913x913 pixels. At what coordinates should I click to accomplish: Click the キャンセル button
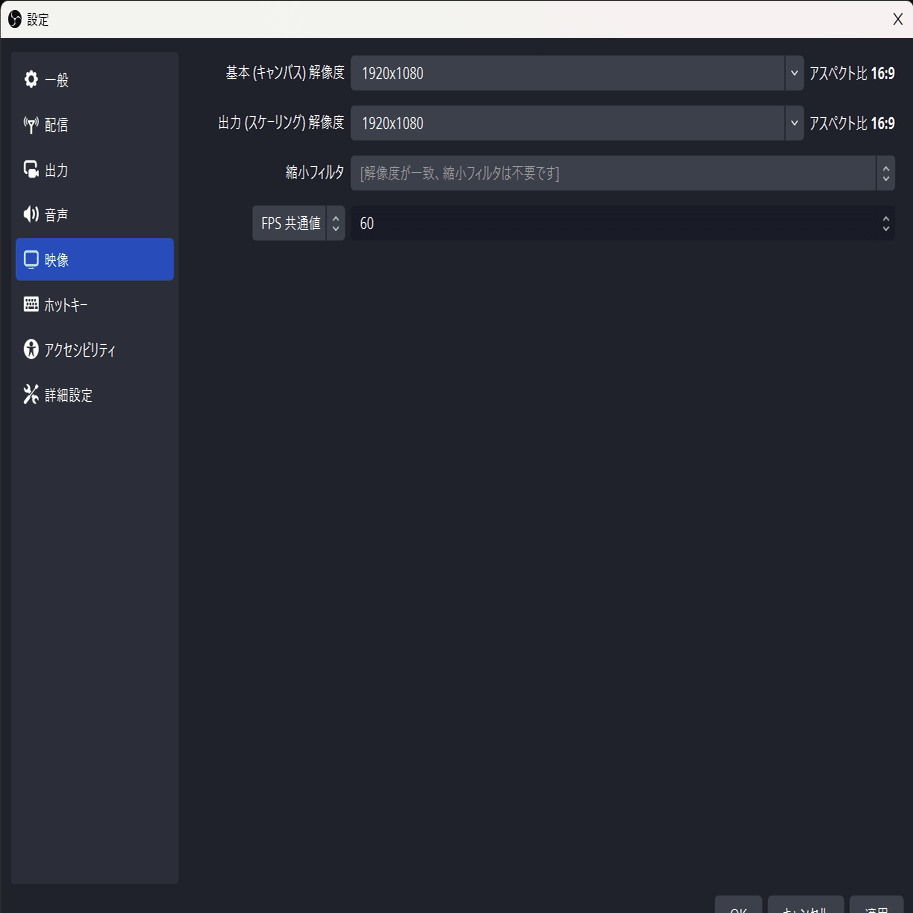pos(806,905)
